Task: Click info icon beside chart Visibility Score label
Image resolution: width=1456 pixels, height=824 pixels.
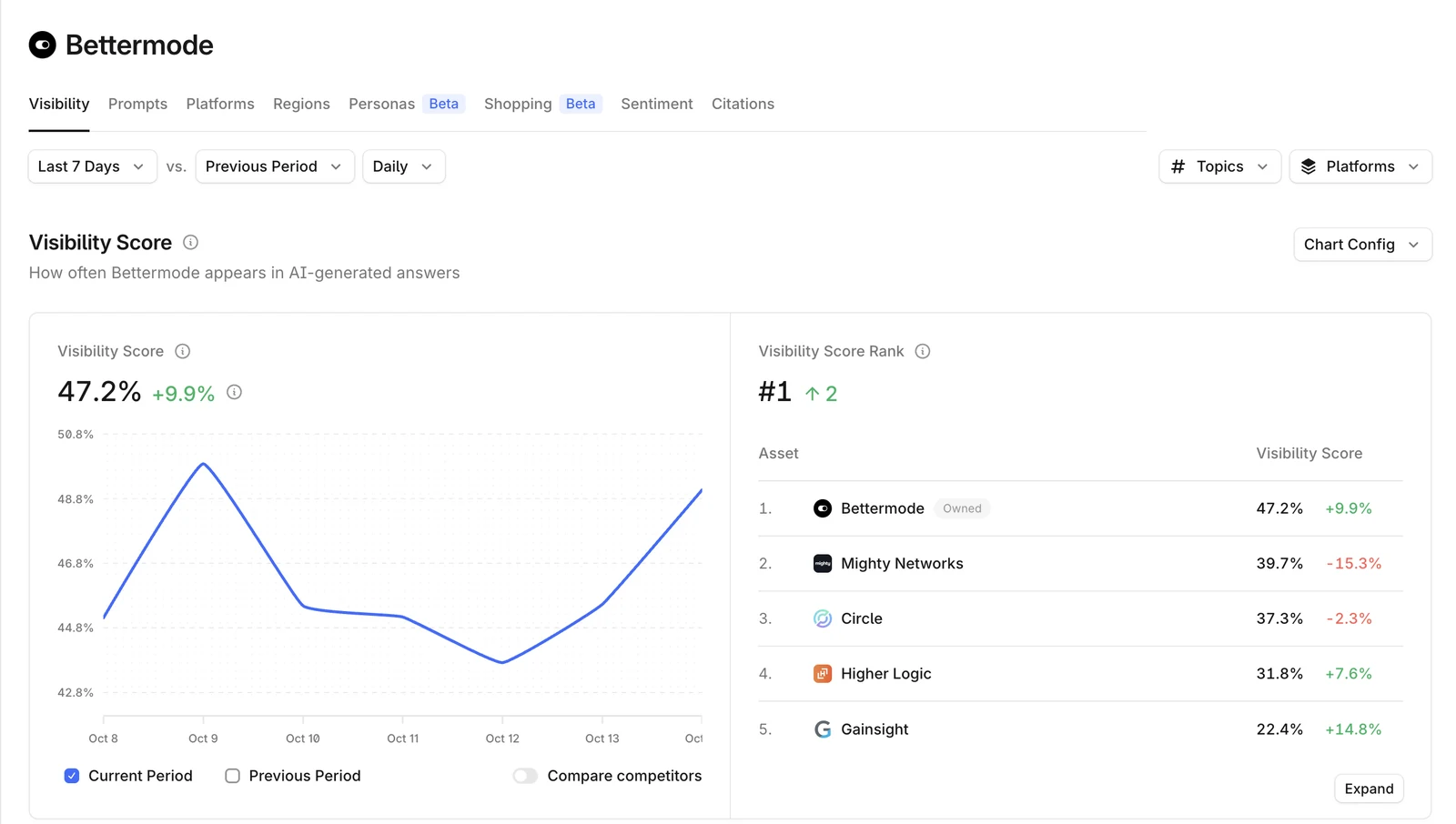Action: pos(182,351)
